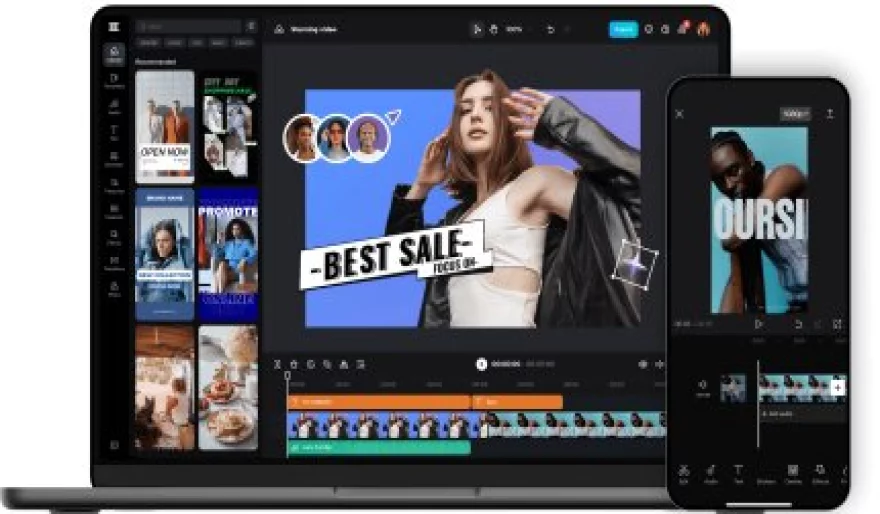
Task: Select the cafe scene template thumbnail
Action: (x=165, y=388)
